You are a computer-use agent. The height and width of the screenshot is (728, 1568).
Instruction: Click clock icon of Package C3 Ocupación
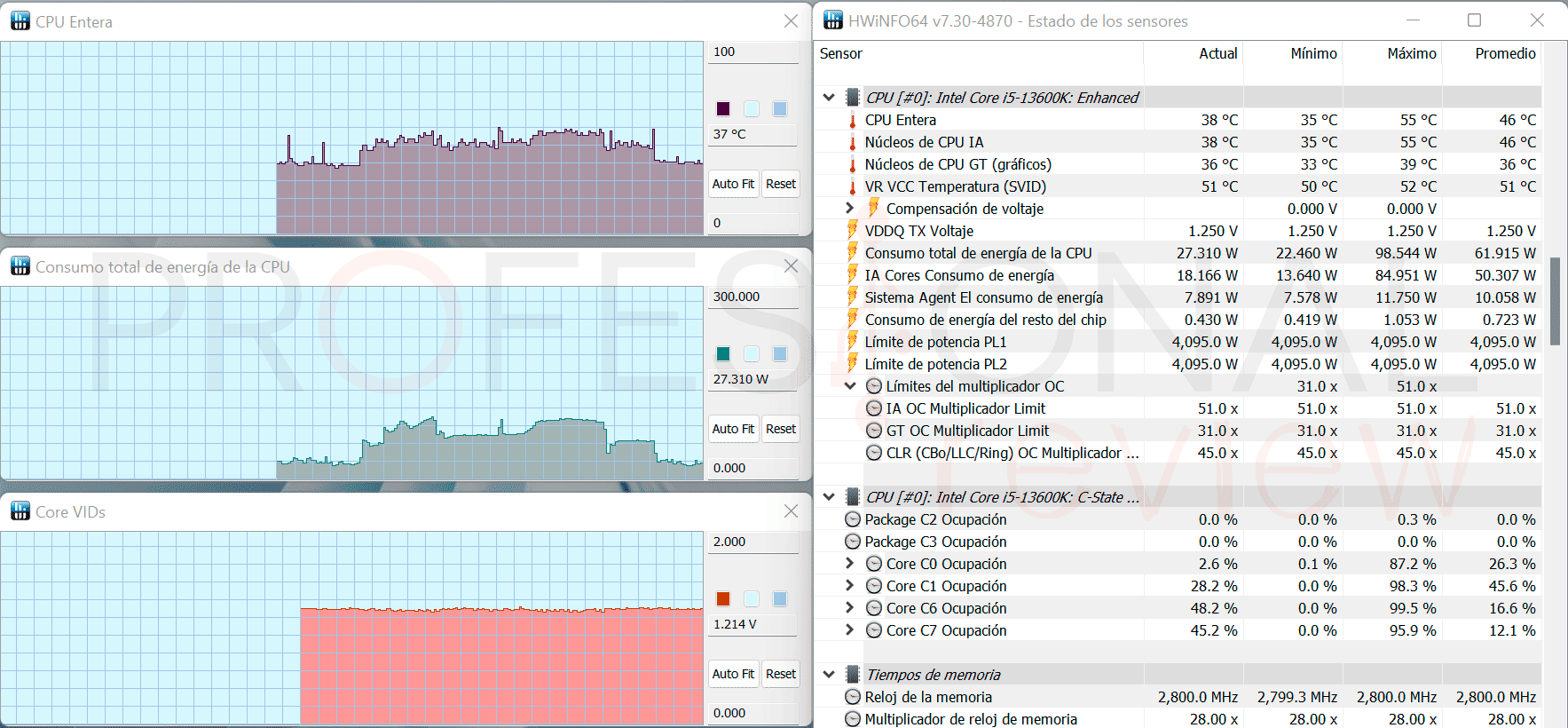point(853,542)
